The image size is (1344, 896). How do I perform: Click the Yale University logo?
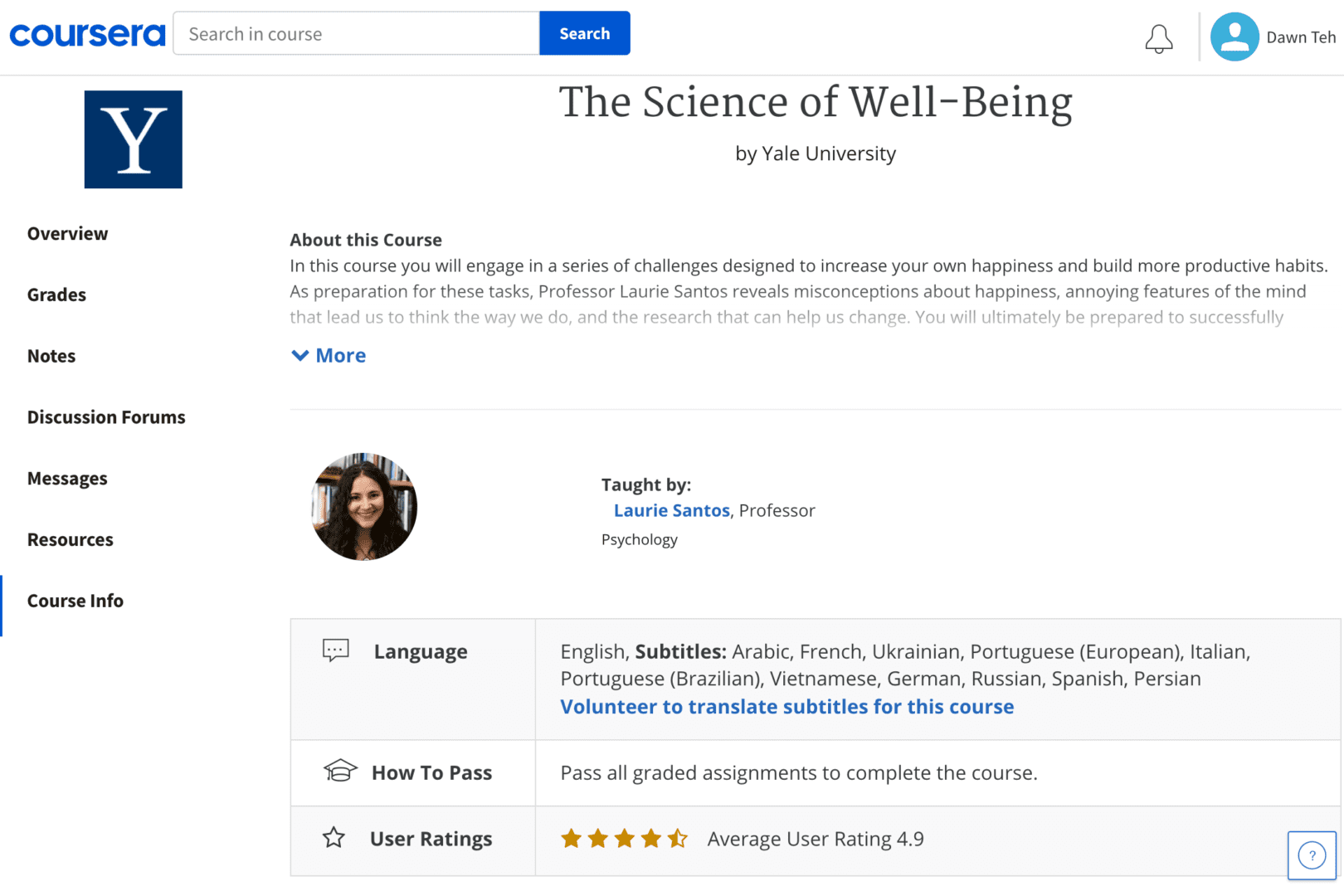tap(133, 139)
